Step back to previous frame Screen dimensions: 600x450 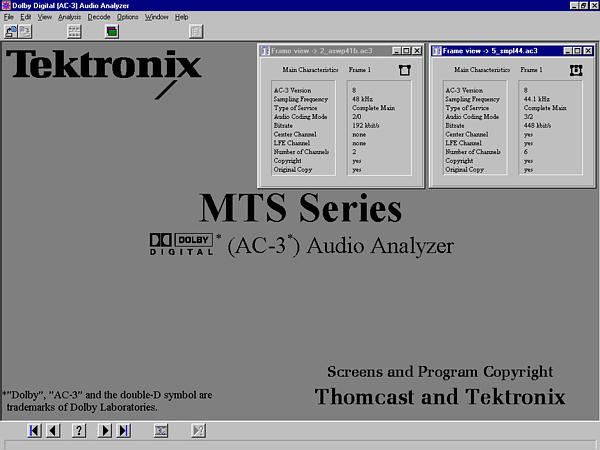tap(53, 431)
